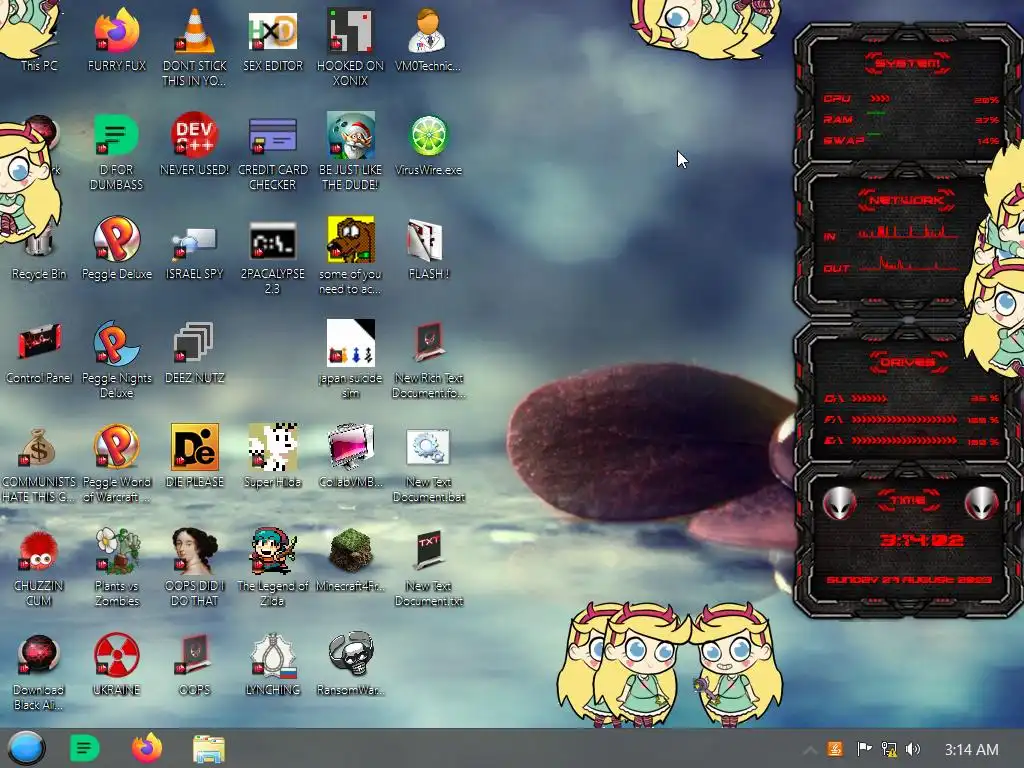Select the LYNCHING noose icon
The height and width of the screenshot is (768, 1024).
[x=272, y=664]
